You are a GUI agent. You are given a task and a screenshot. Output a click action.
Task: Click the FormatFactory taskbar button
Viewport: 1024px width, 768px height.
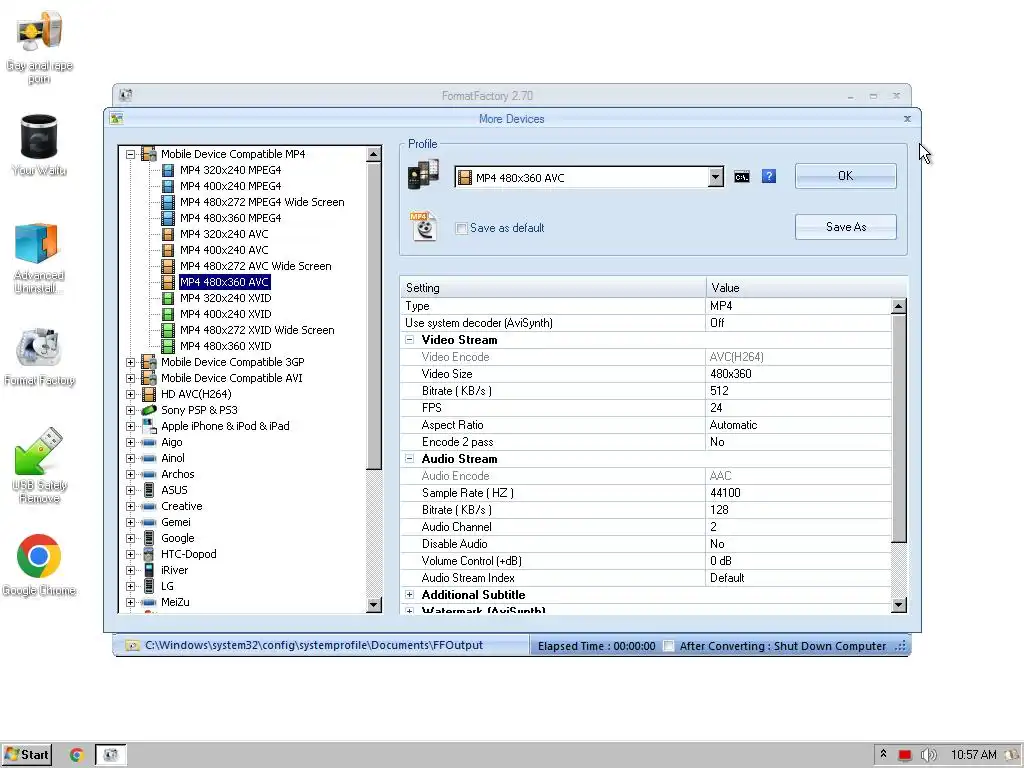[111, 755]
